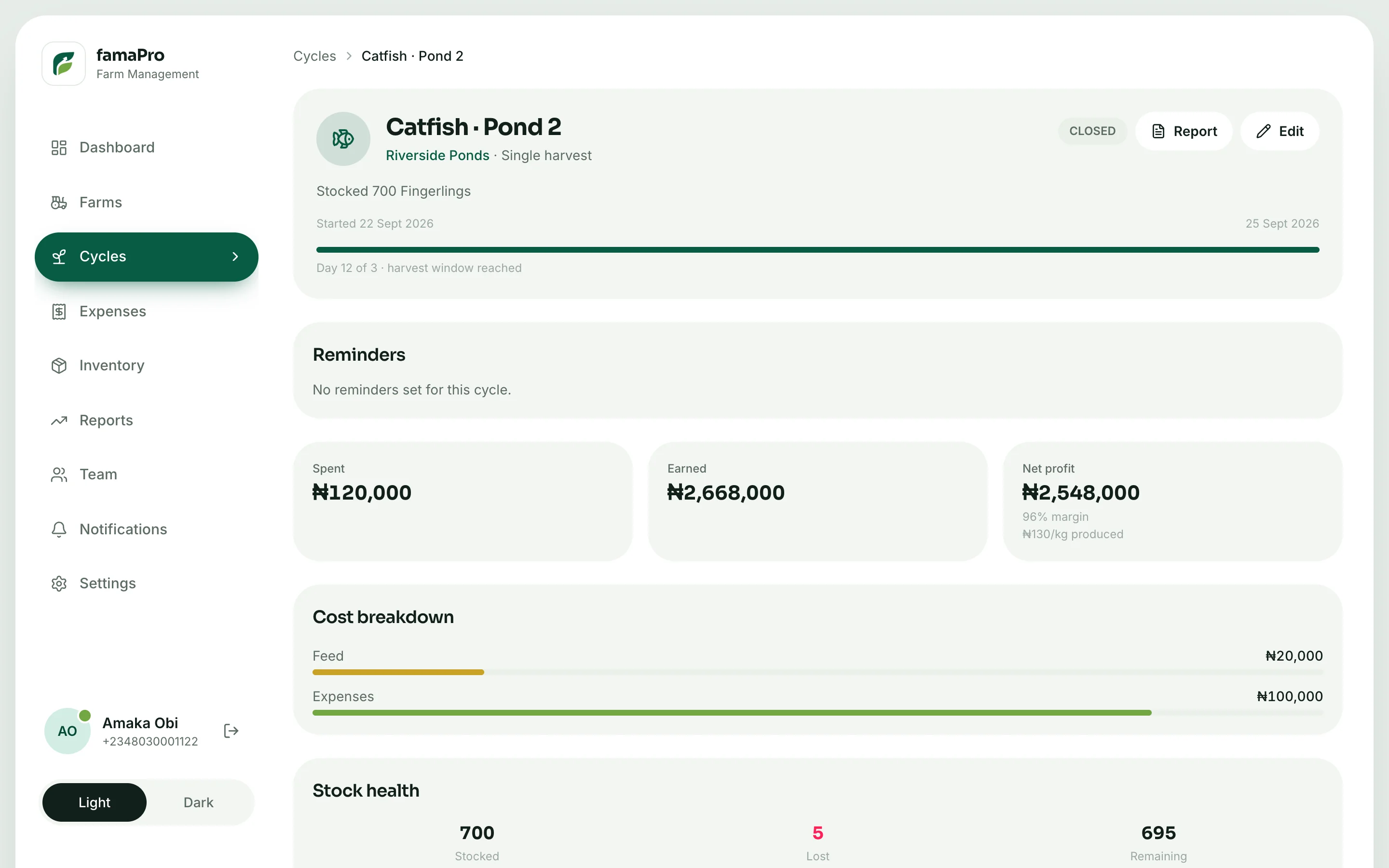The height and width of the screenshot is (868, 1389).
Task: Go to the Expenses page
Action: pyautogui.click(x=146, y=312)
